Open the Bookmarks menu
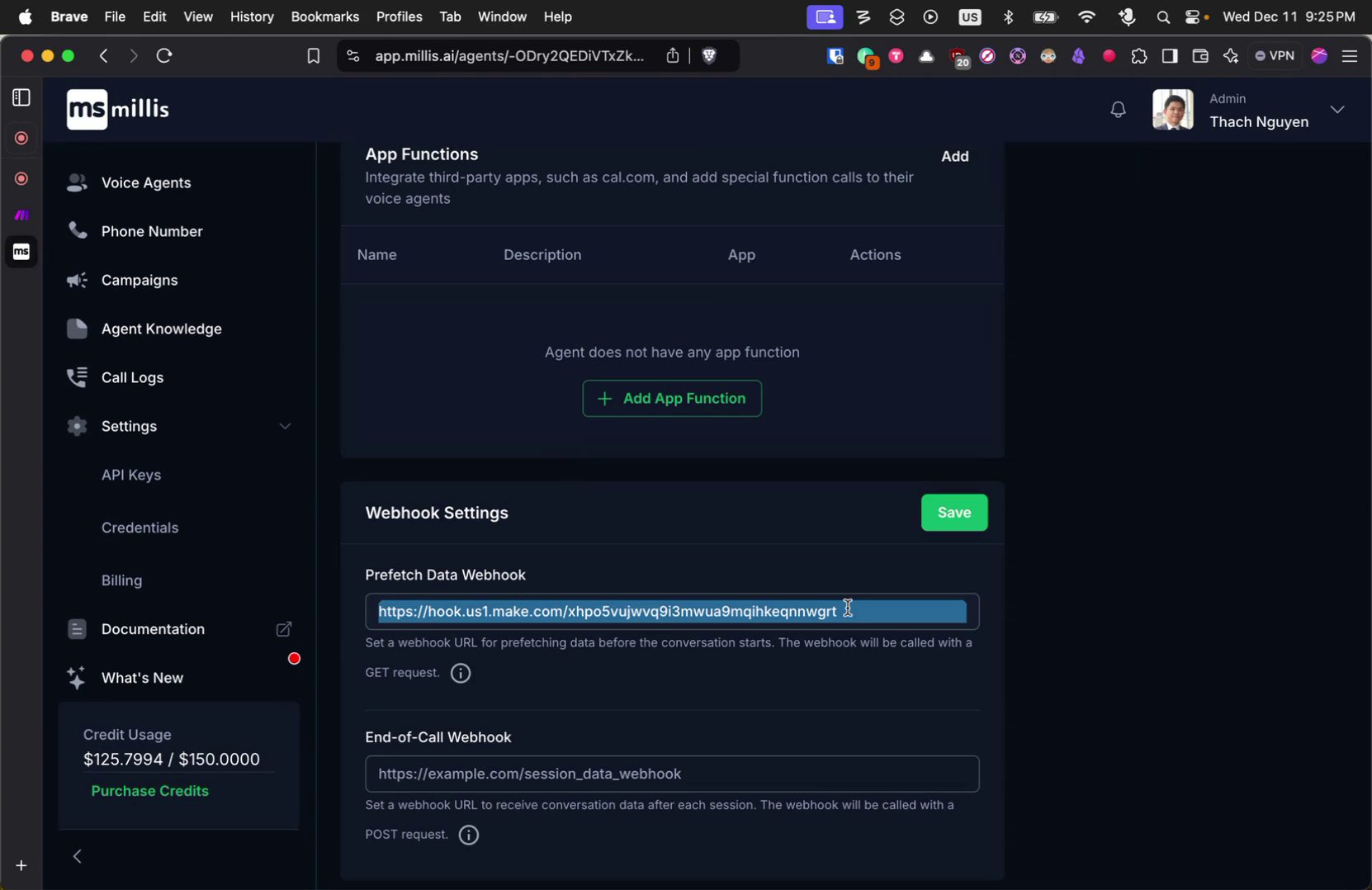 [324, 17]
